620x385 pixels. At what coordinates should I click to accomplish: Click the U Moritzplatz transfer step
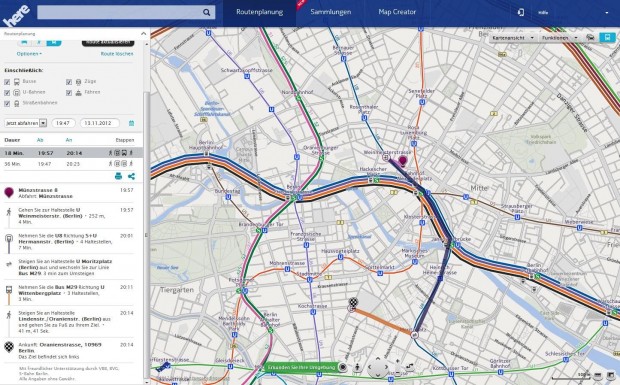click(x=71, y=267)
